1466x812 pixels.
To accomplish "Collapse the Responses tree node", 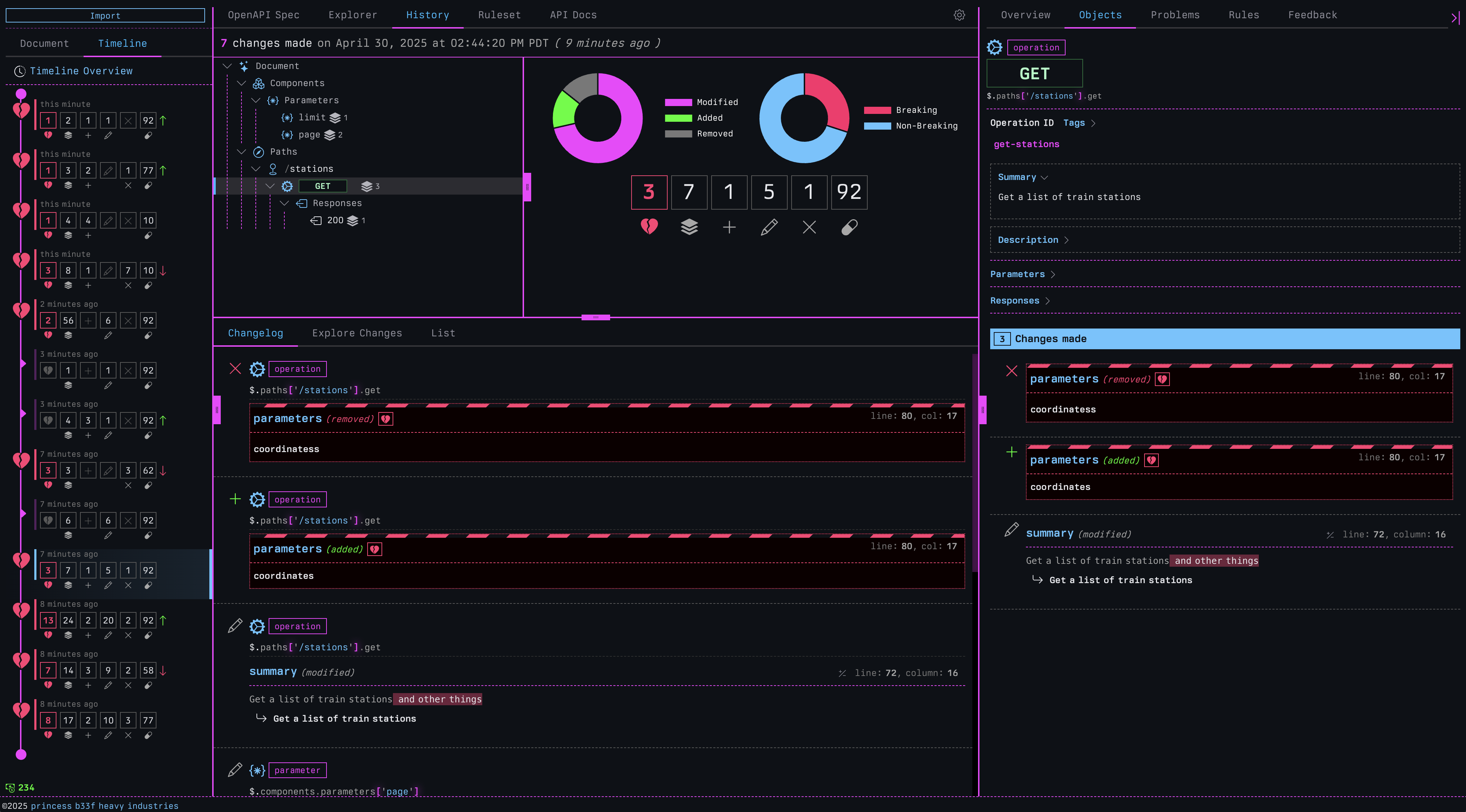I will pos(285,203).
